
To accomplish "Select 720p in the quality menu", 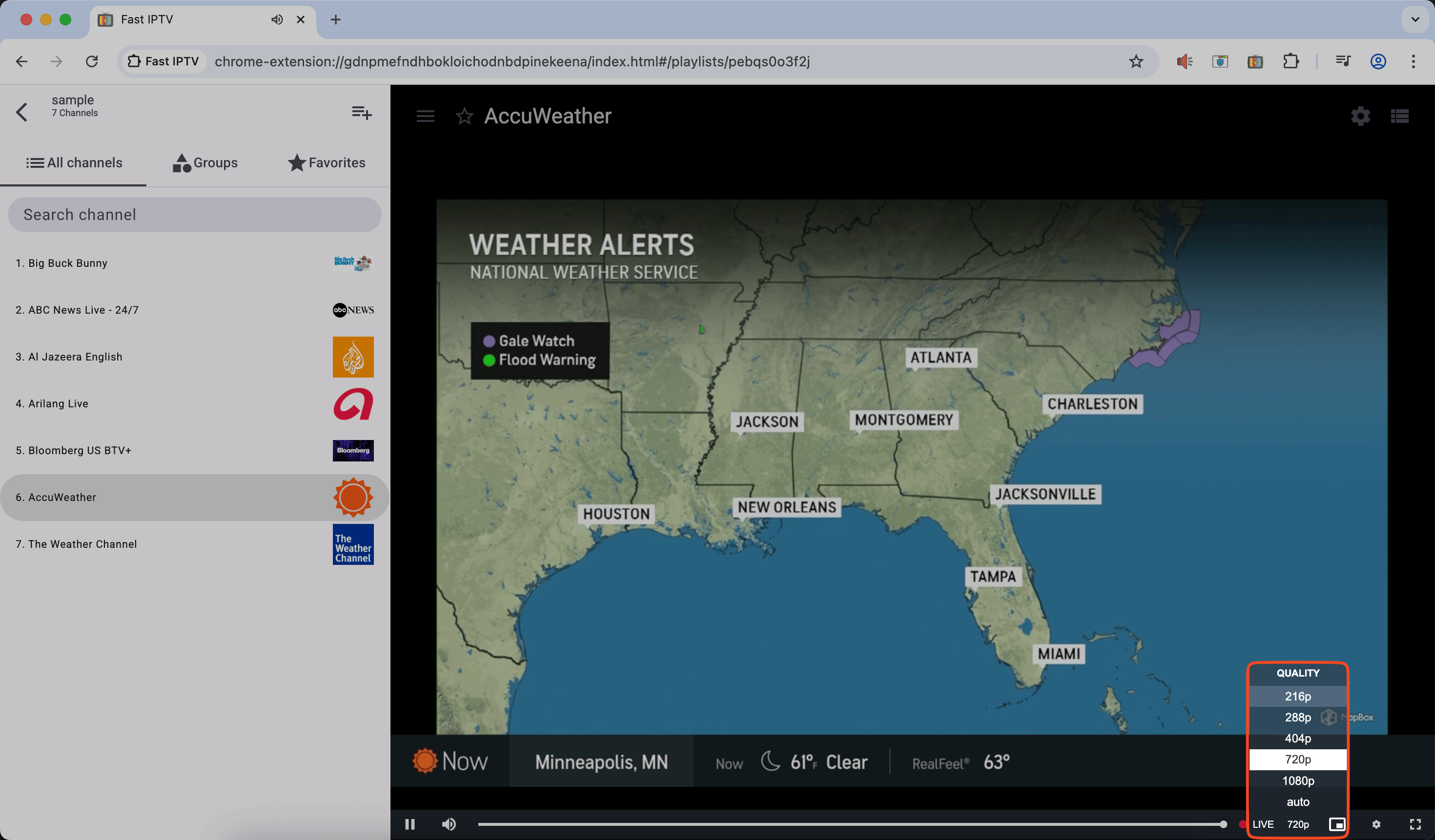I will pyautogui.click(x=1298, y=759).
